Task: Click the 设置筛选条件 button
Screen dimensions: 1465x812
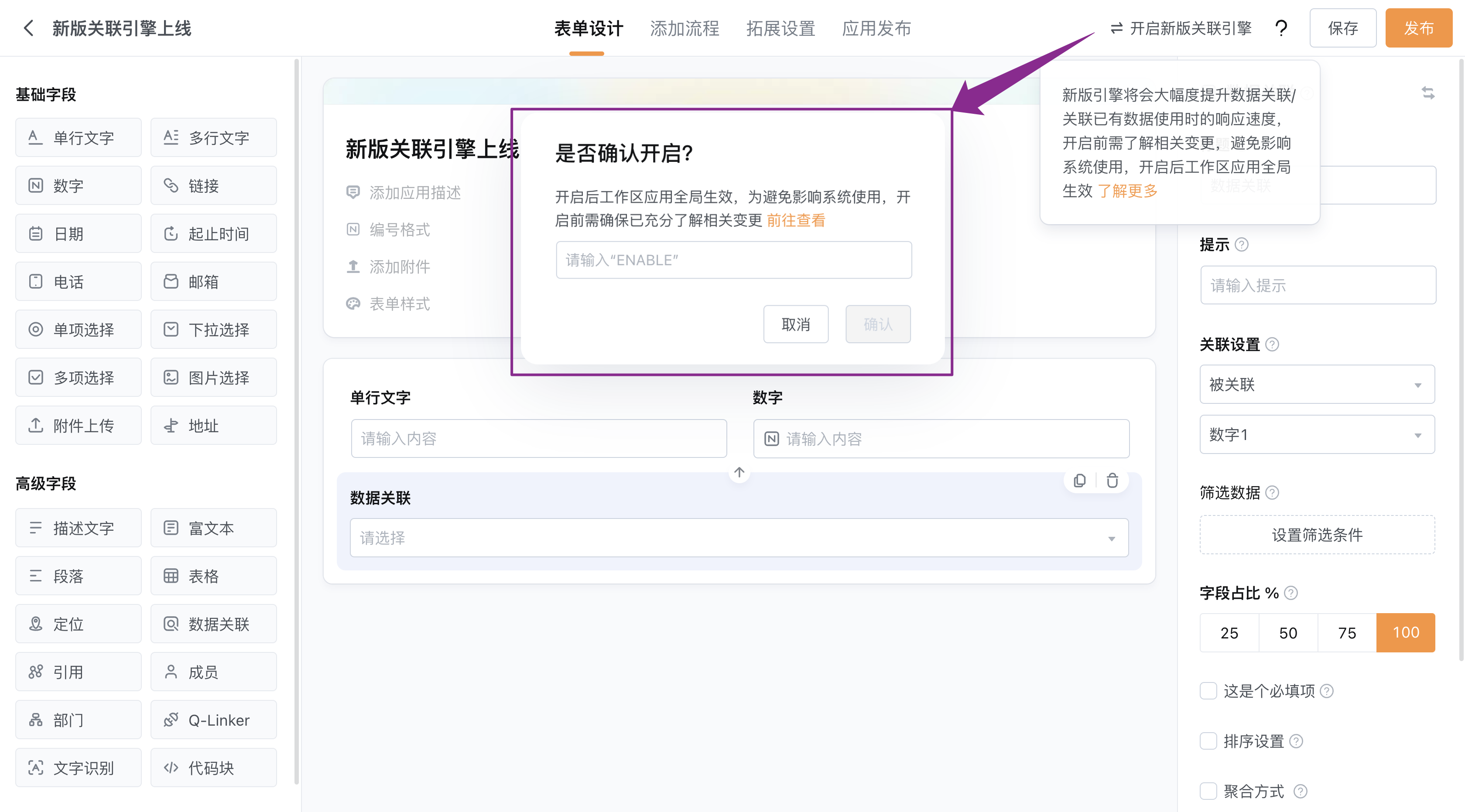Action: pos(1317,535)
